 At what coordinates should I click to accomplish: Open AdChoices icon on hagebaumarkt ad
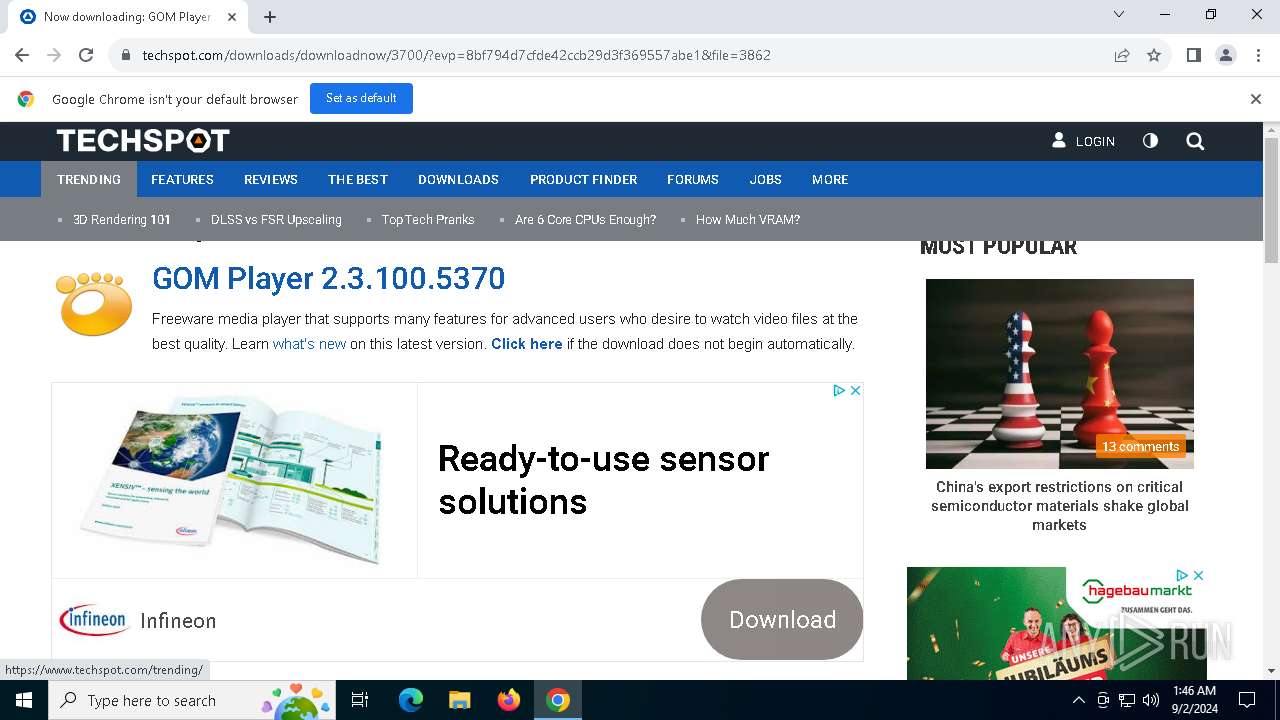coord(1182,575)
